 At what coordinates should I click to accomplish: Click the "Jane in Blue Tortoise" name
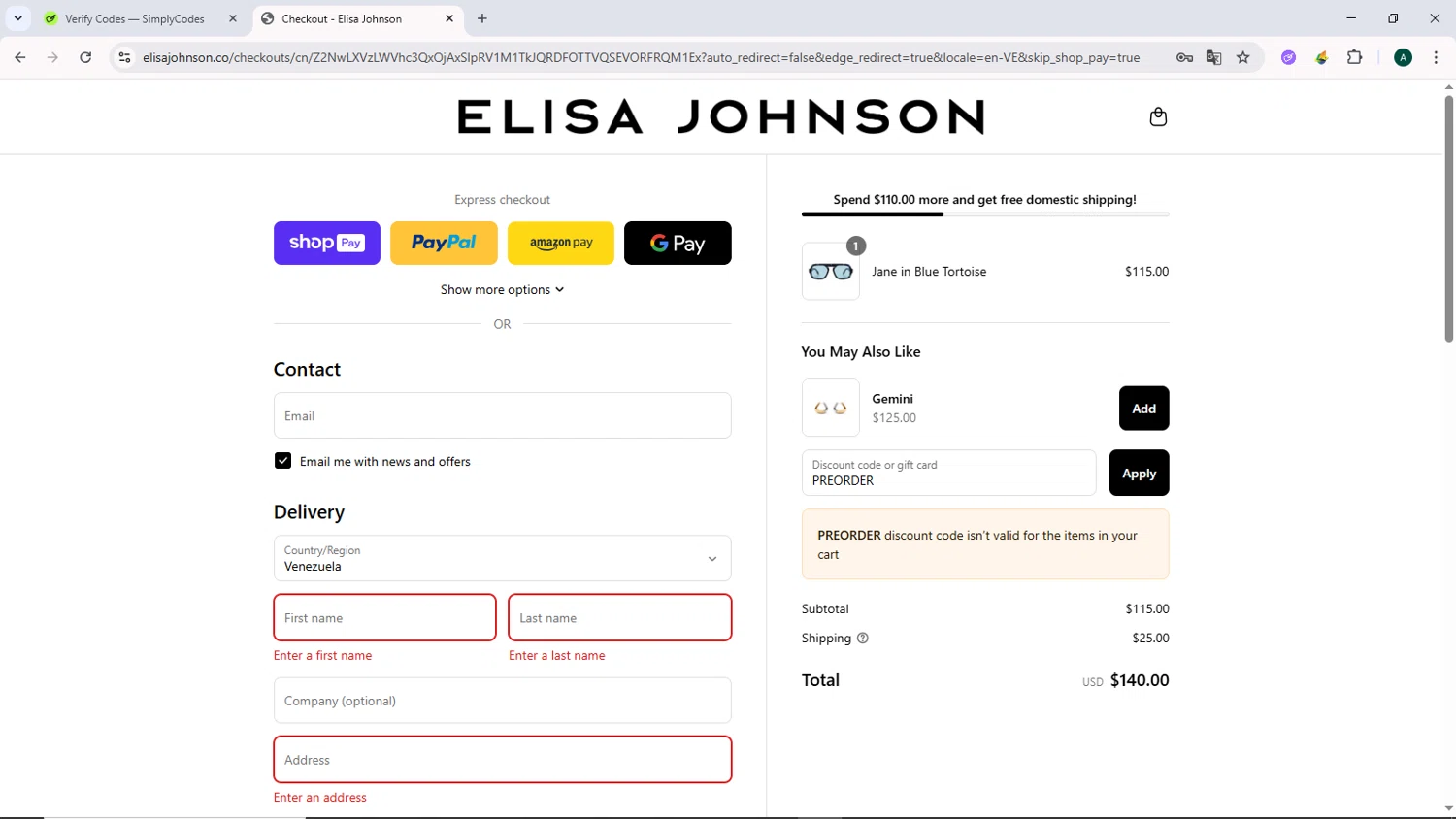(x=929, y=272)
